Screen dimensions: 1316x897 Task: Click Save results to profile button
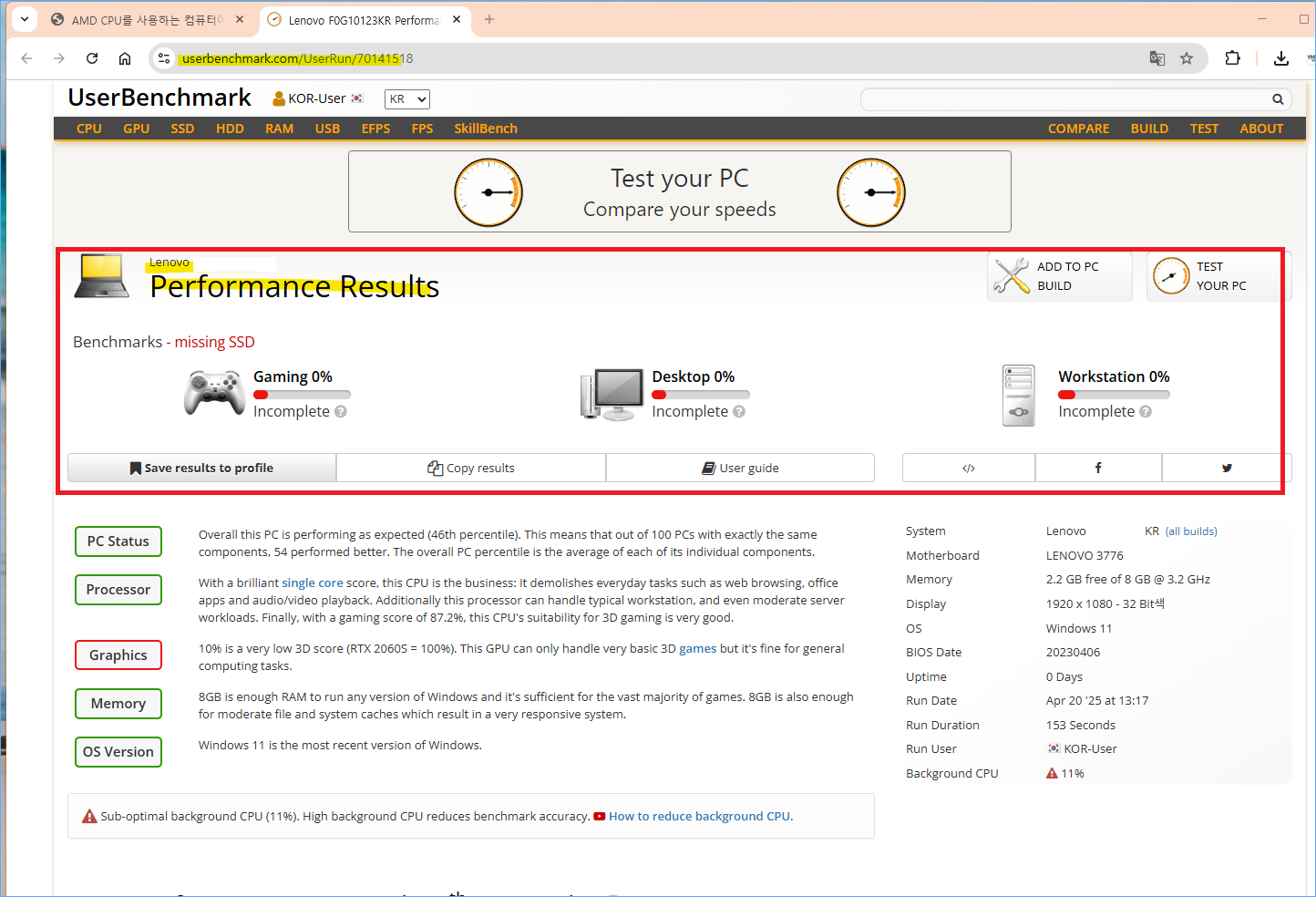pos(201,468)
